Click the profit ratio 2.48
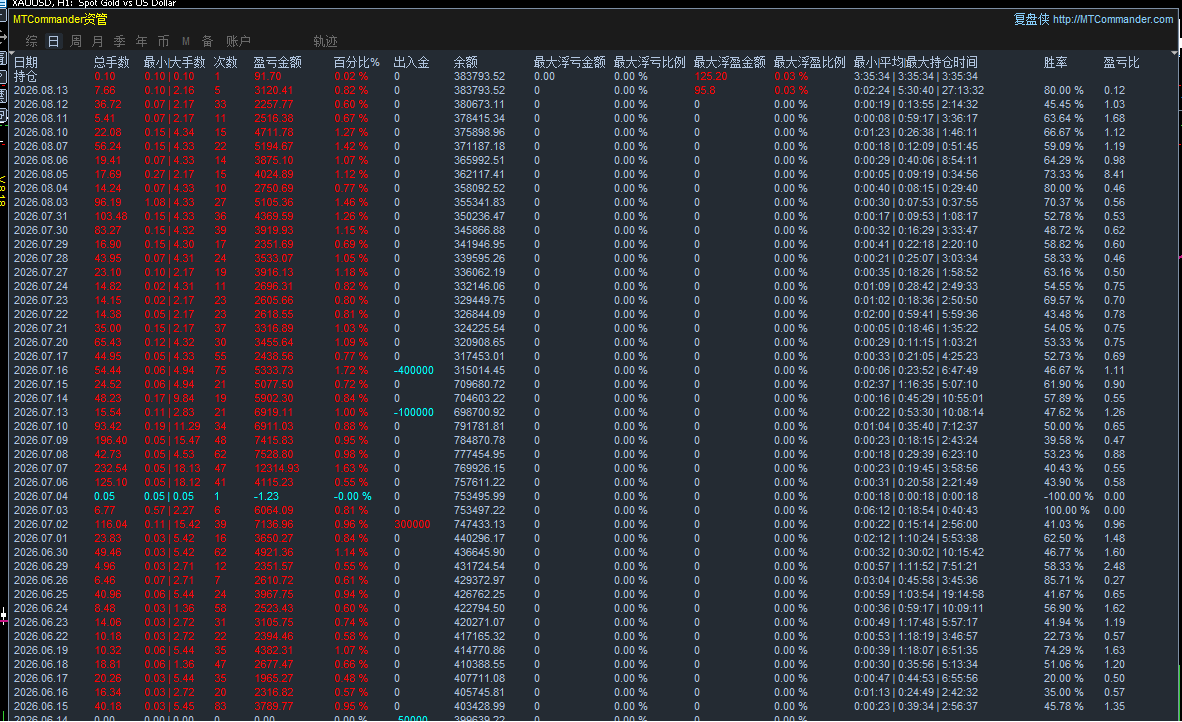This screenshot has height=722, width=1182. click(x=1114, y=567)
